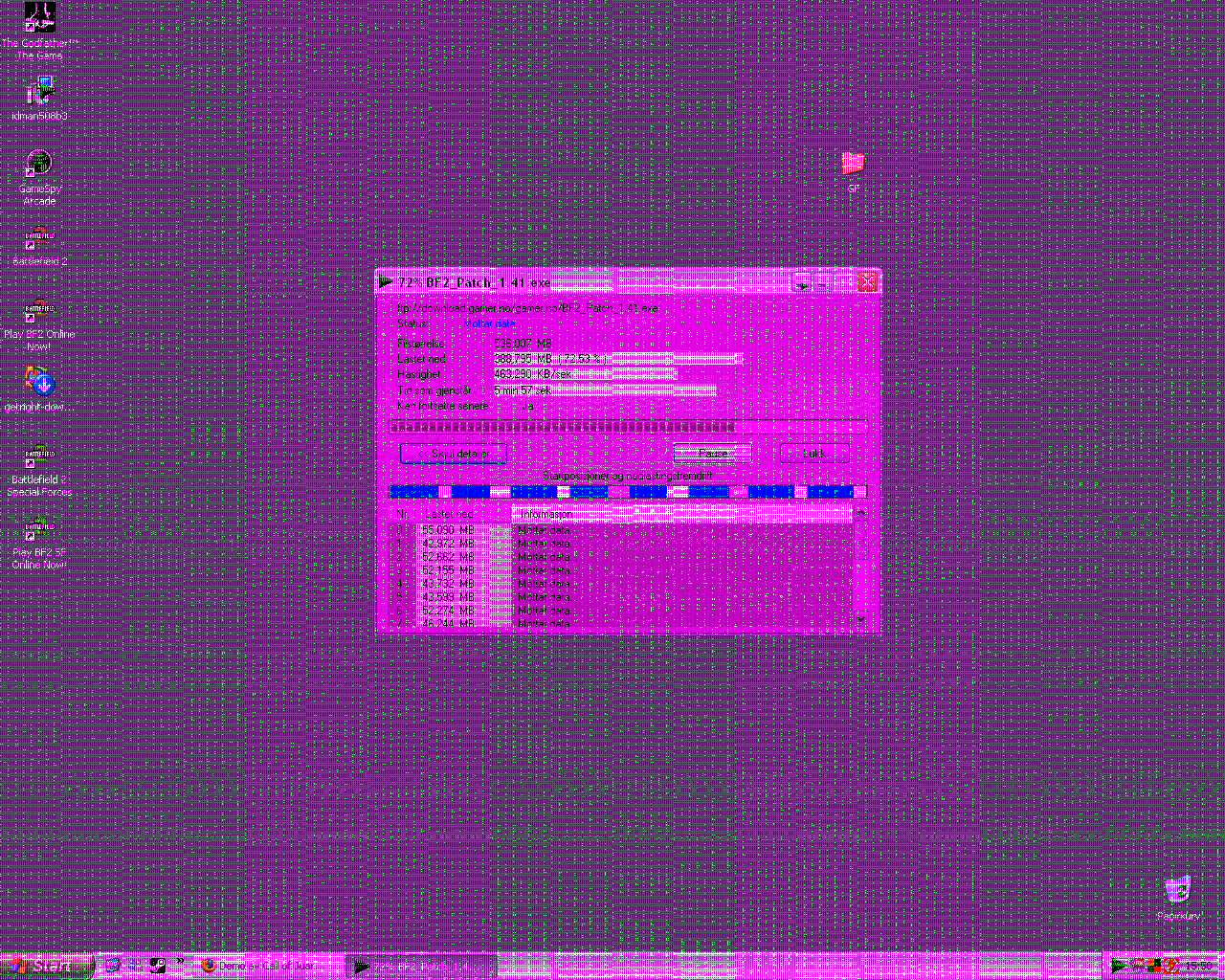Select Play BF2 Online Now shortcut
The height and width of the screenshot is (980, 1225).
coord(39,324)
